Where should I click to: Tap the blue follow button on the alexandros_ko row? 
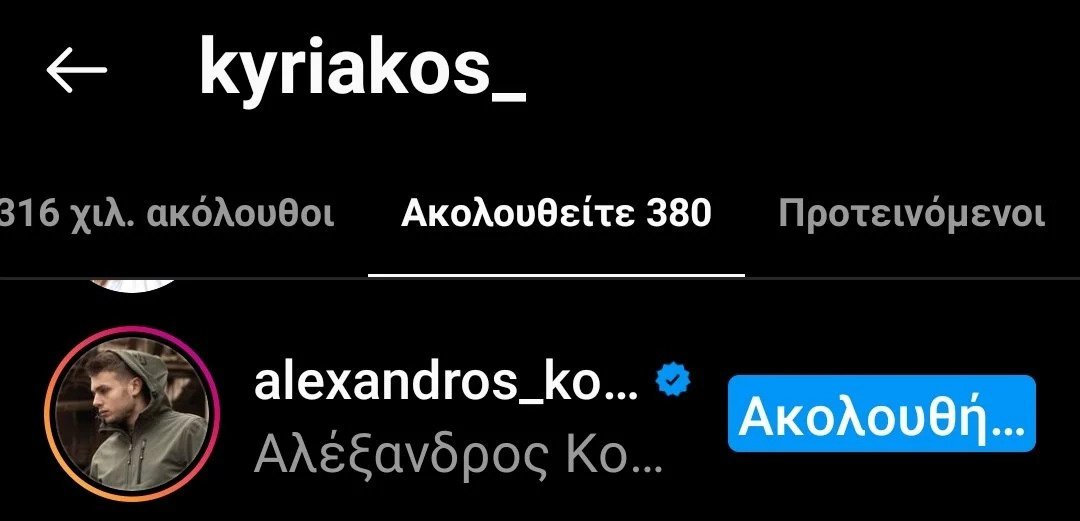click(882, 413)
